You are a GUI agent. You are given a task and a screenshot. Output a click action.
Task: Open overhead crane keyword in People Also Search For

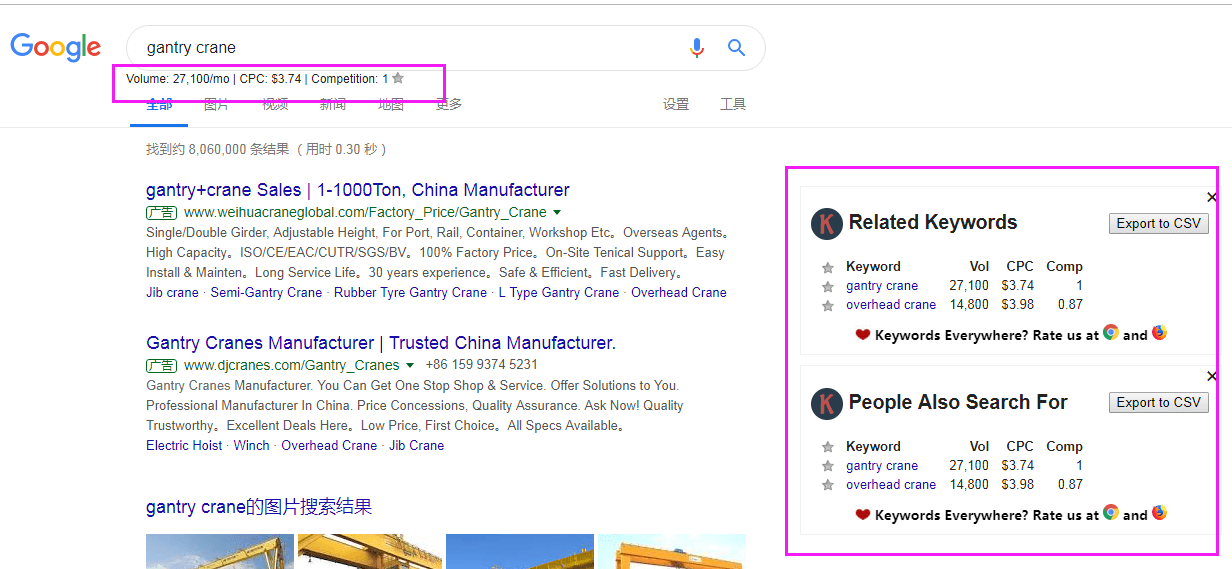pos(891,485)
